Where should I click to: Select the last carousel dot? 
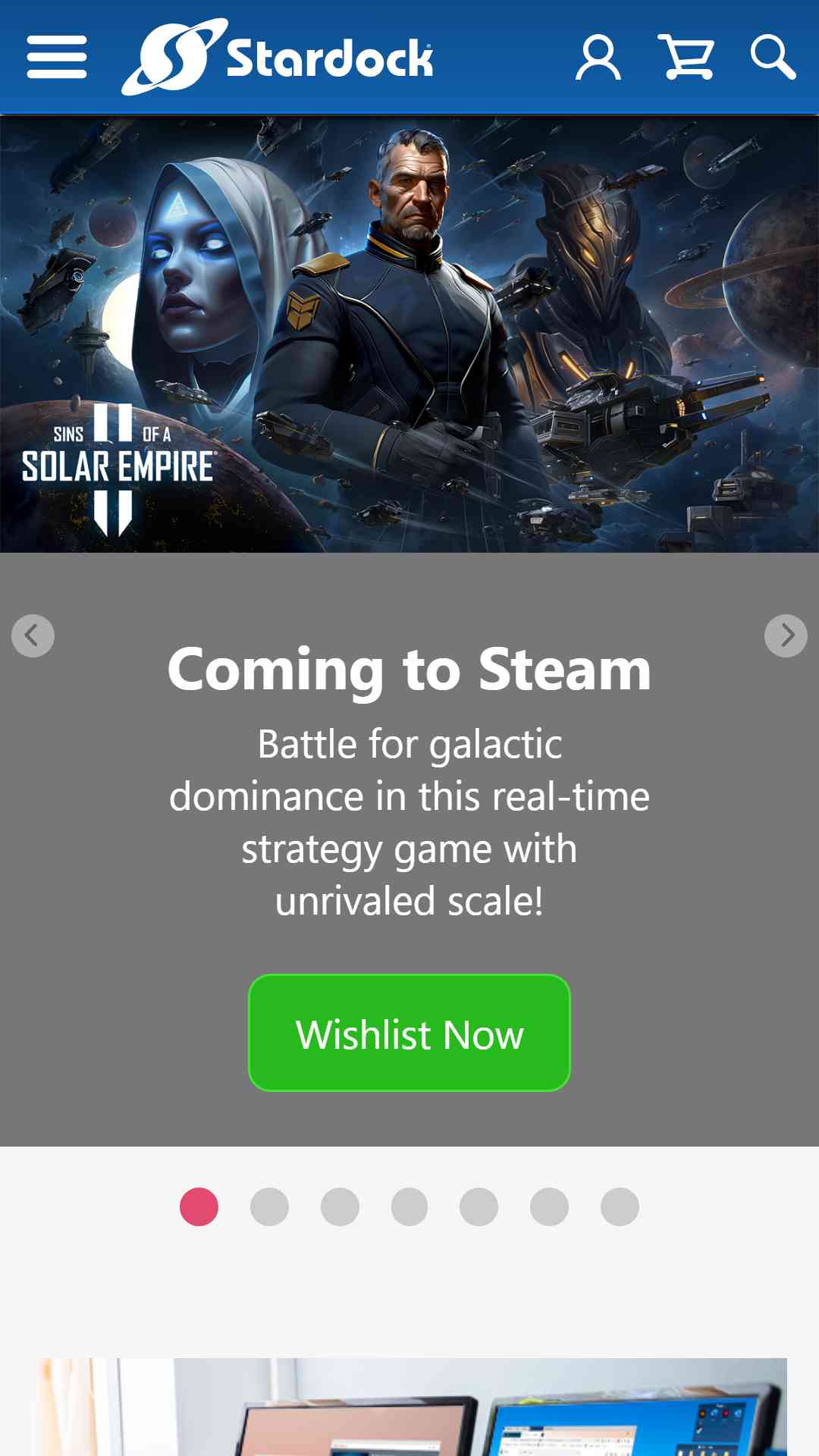(620, 1207)
